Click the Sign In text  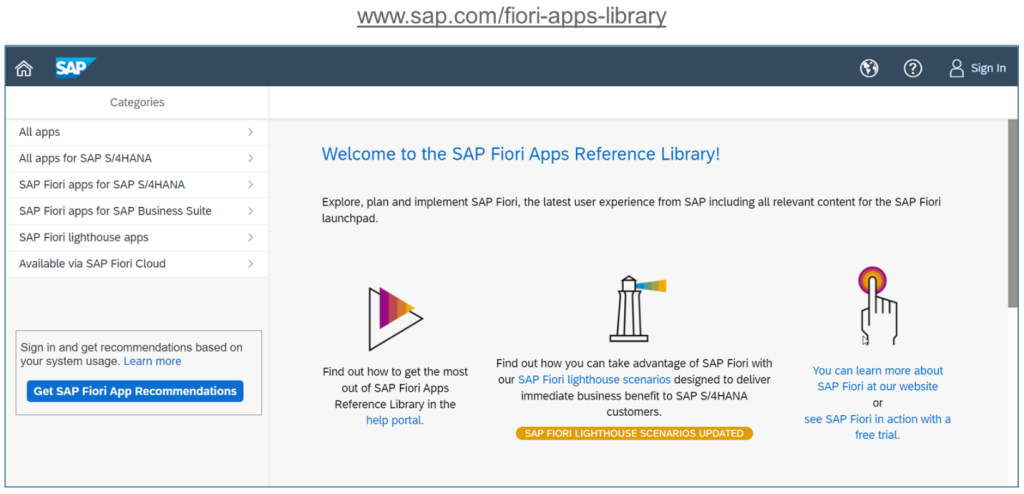click(x=988, y=68)
